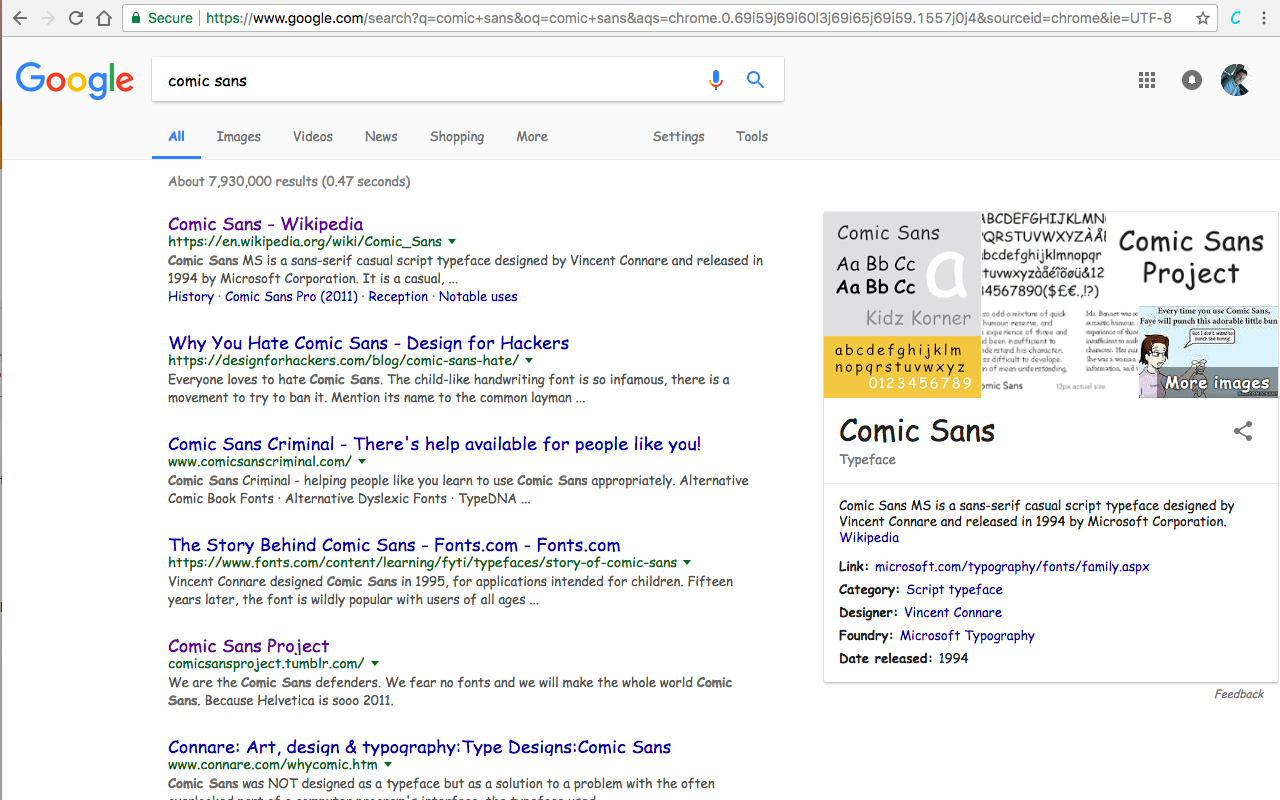Expand the comicsanscriminal.com URL arrow
Image resolution: width=1280 pixels, height=800 pixels.
tap(362, 462)
